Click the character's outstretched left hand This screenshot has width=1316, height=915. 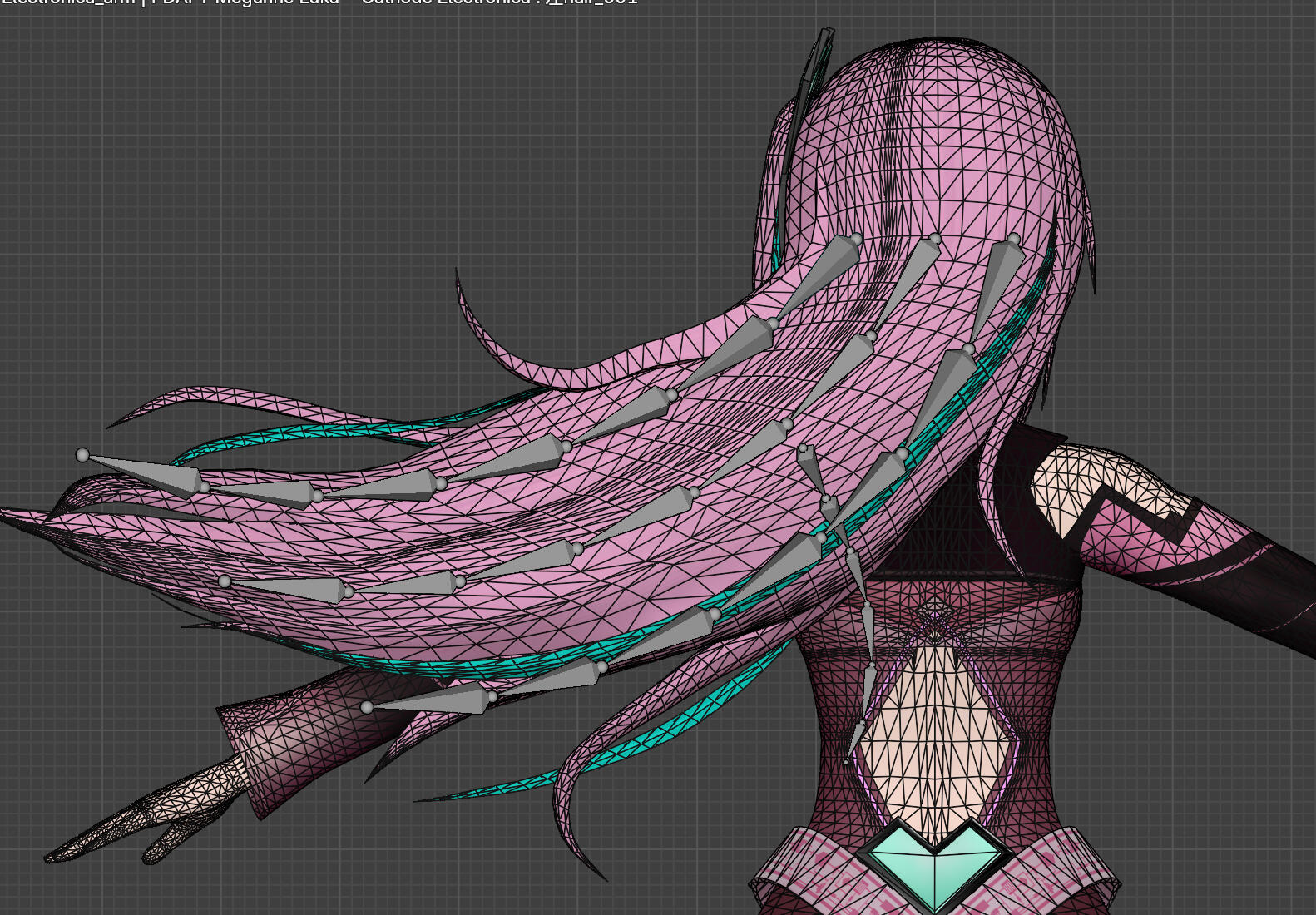click(x=141, y=823)
